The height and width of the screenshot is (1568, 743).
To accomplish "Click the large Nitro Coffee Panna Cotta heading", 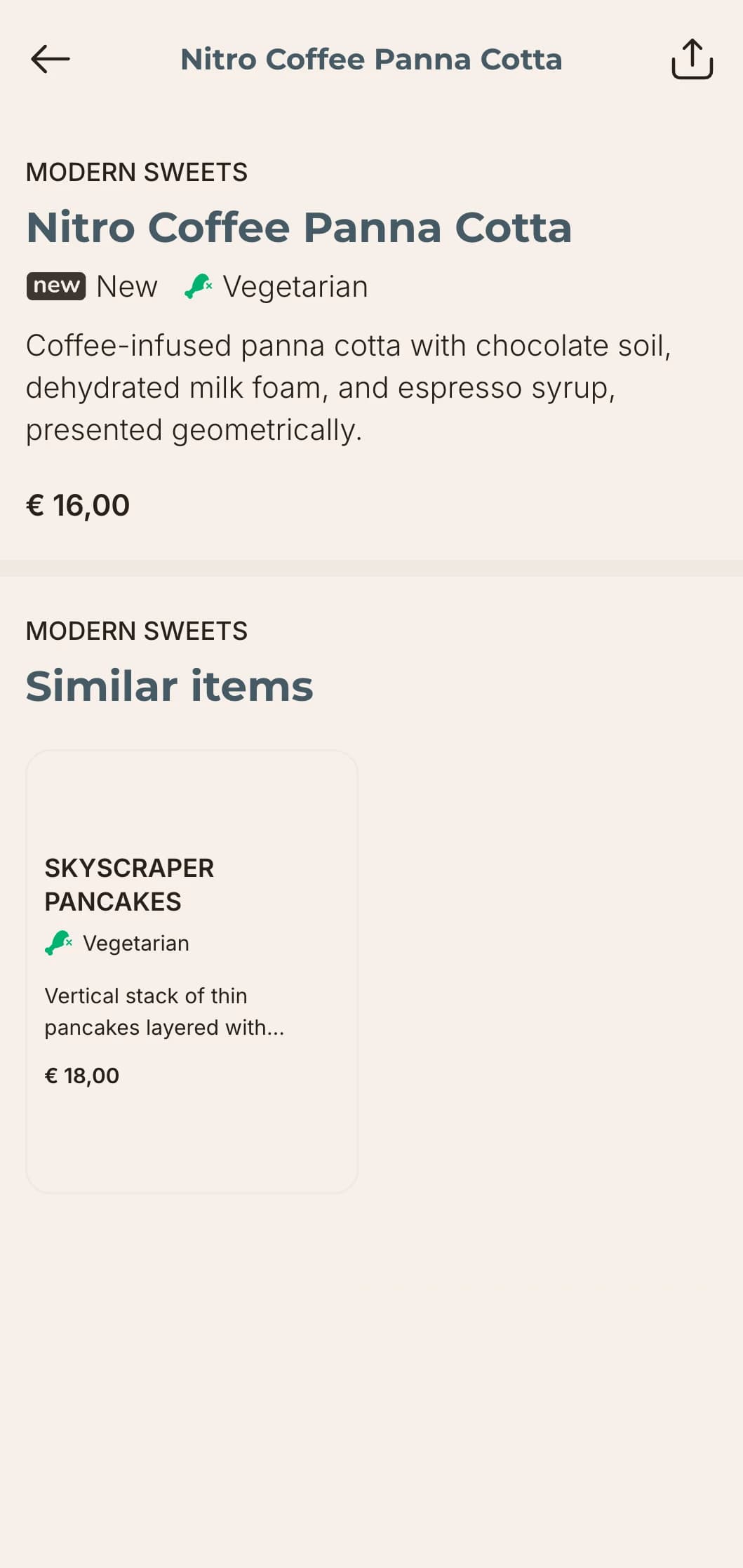I will pos(299,227).
